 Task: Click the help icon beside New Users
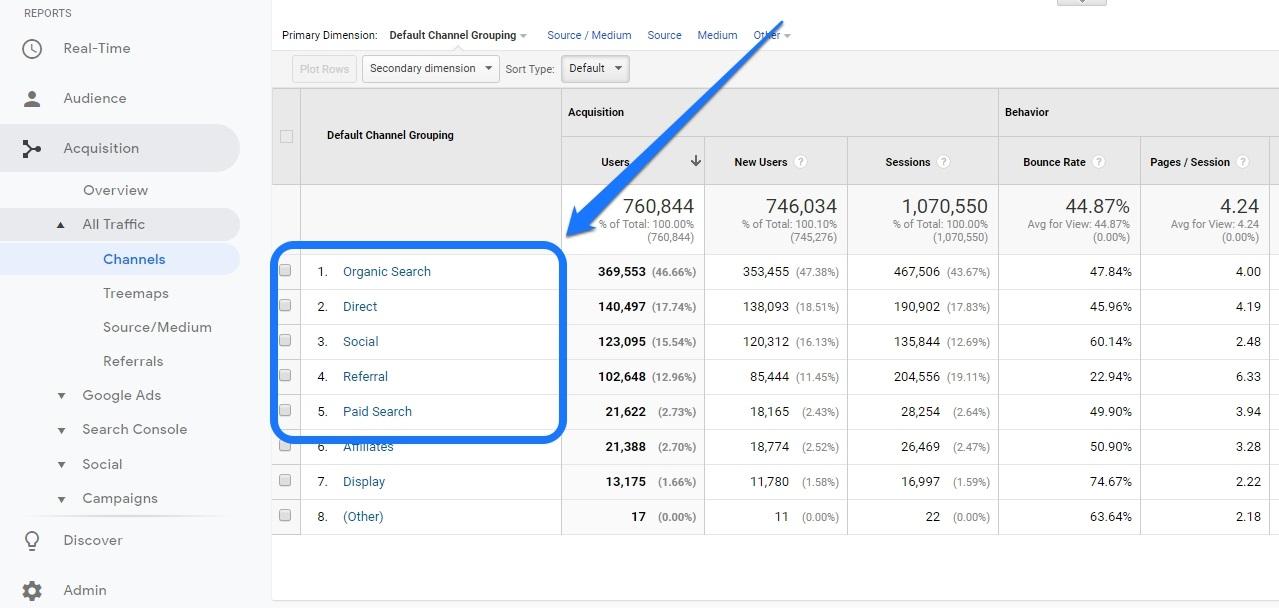[x=800, y=162]
